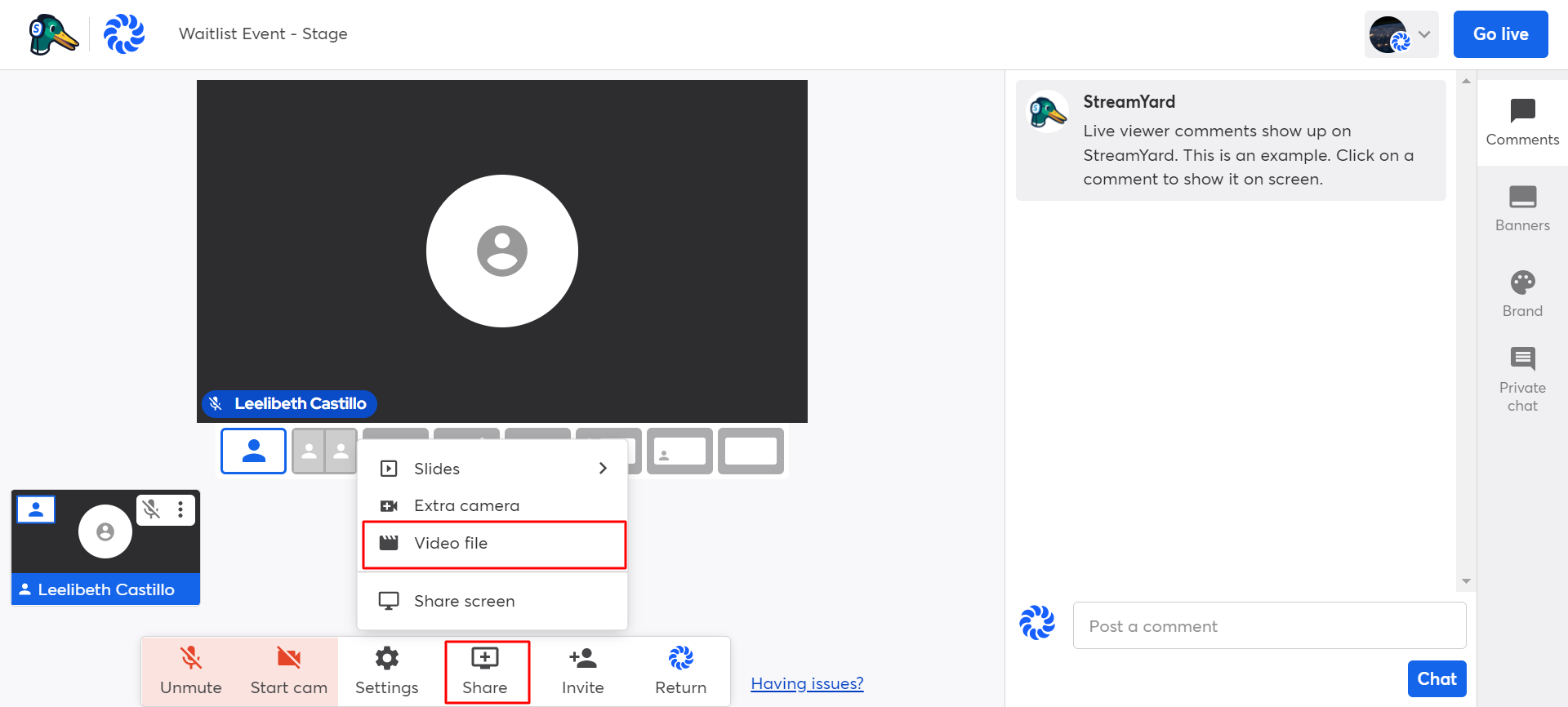Select the fullscreen blank layout
Viewport: 1568px width, 707px height.
click(x=751, y=451)
